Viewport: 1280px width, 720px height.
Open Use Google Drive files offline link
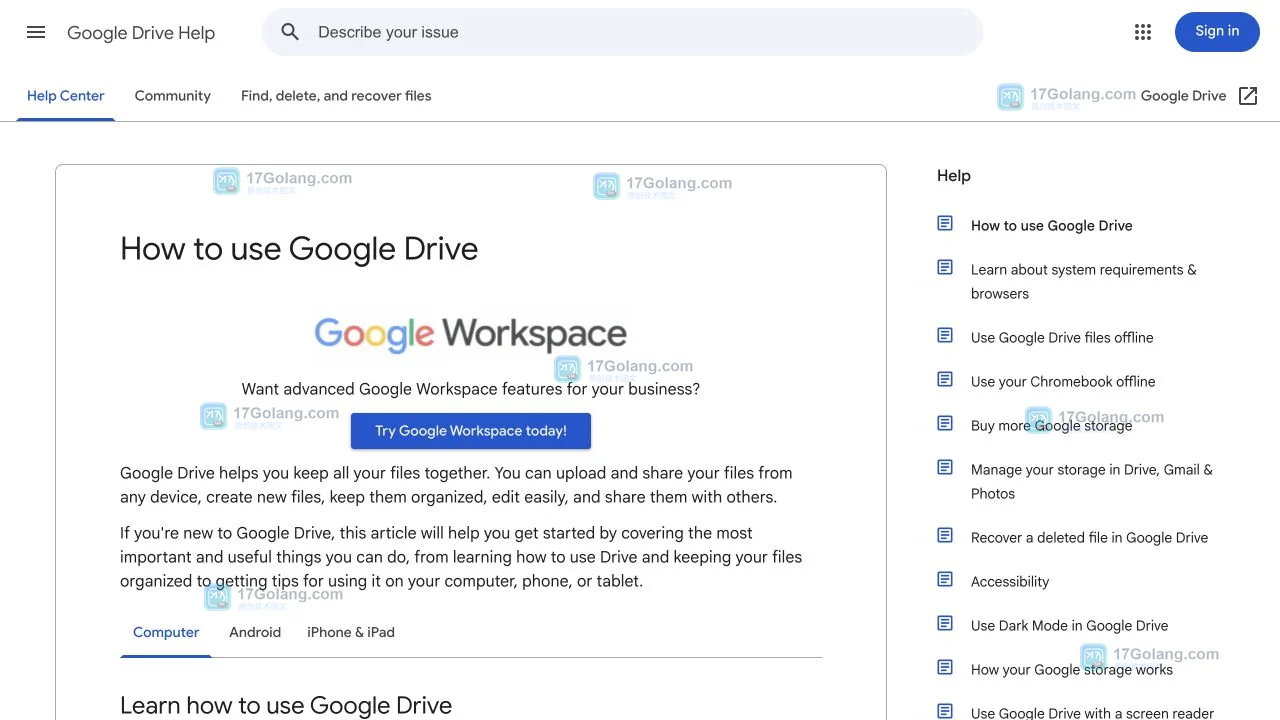(1062, 338)
